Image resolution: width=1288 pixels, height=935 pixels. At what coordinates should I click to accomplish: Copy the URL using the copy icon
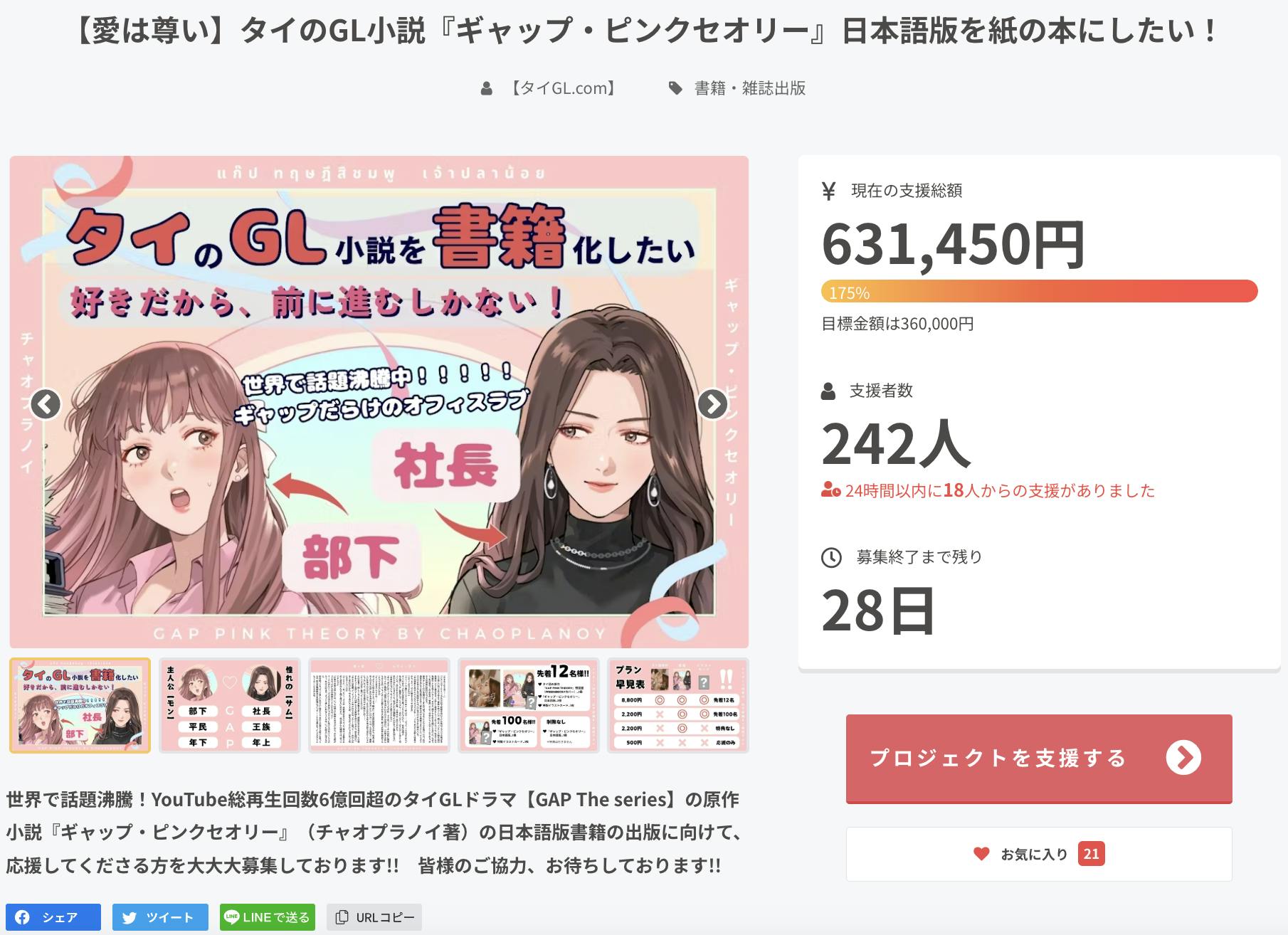(x=342, y=917)
